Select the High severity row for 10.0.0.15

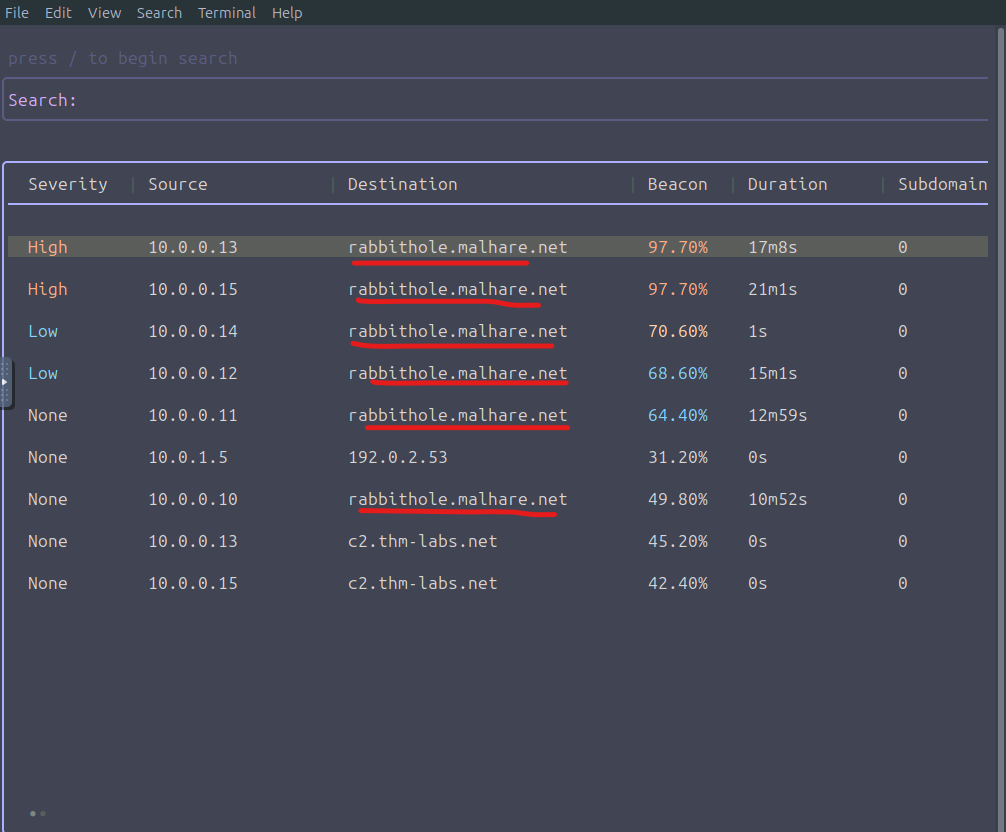(498, 289)
